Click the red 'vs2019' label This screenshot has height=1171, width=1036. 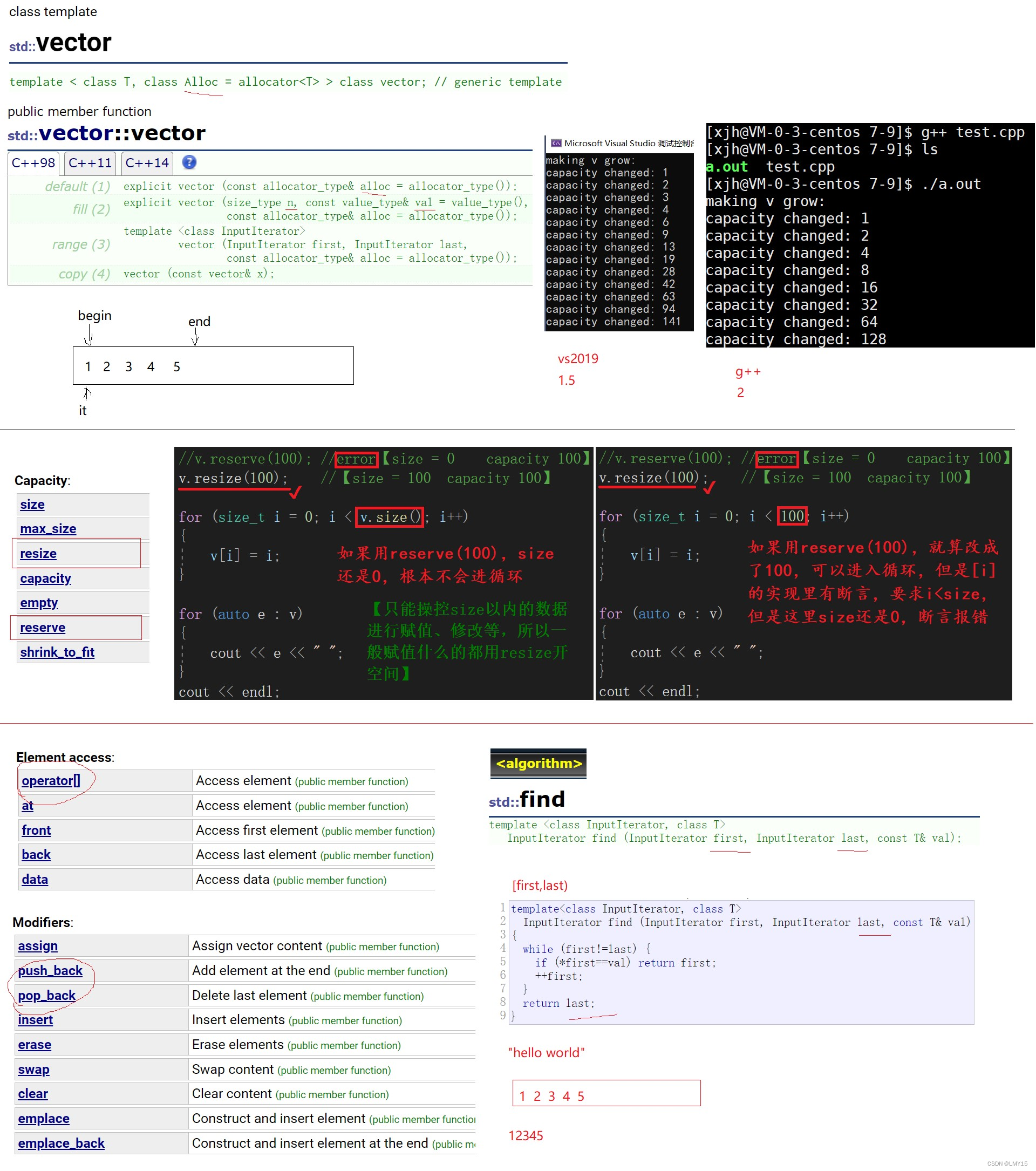(x=578, y=359)
